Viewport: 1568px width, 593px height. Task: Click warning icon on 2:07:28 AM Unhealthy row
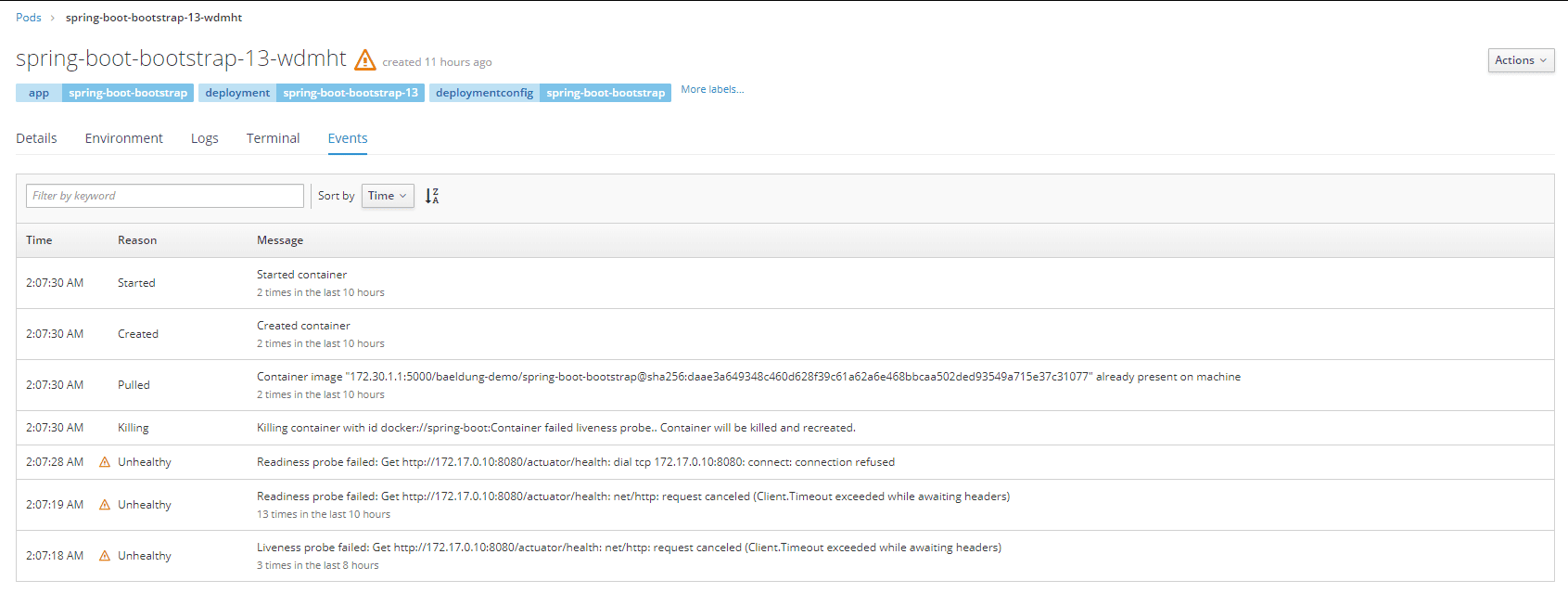click(x=105, y=462)
